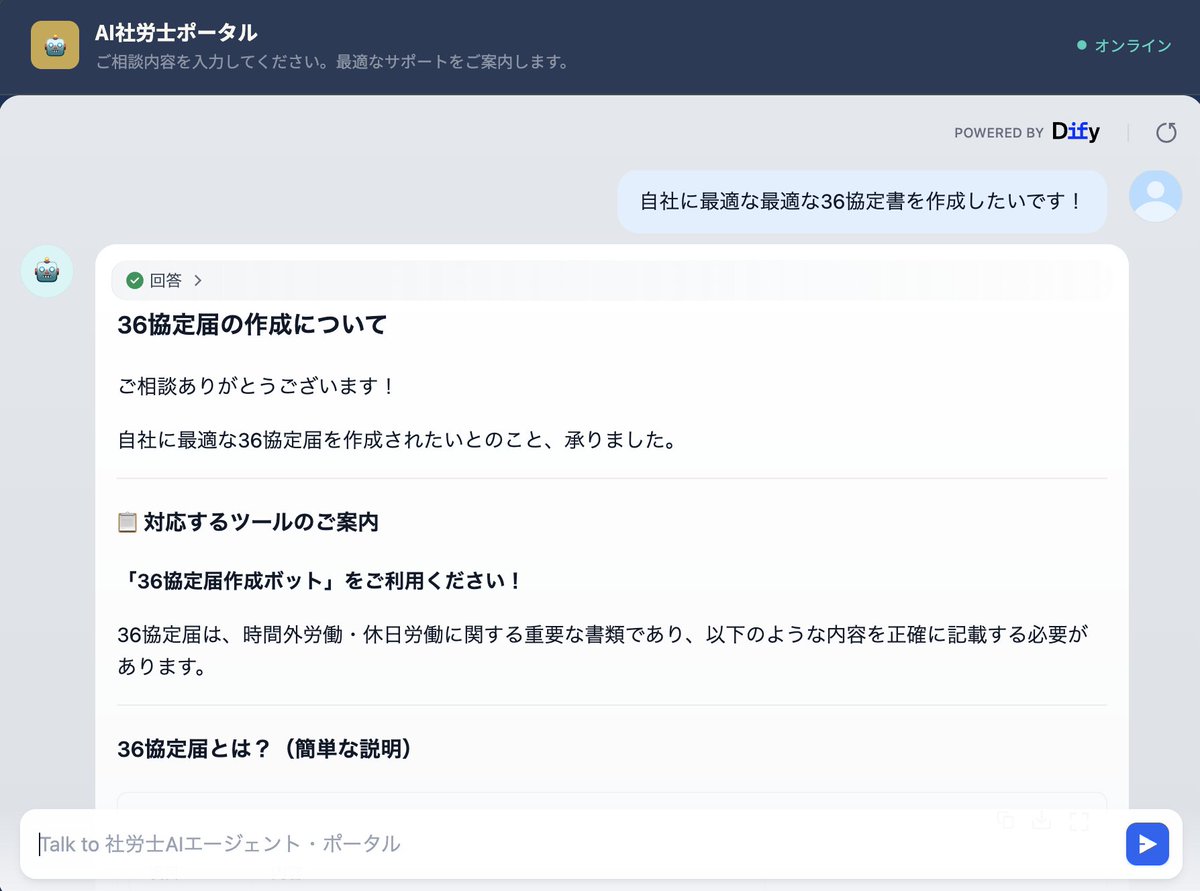Click the "POWERED BY" label
This screenshot has width=1200, height=891.
point(999,132)
